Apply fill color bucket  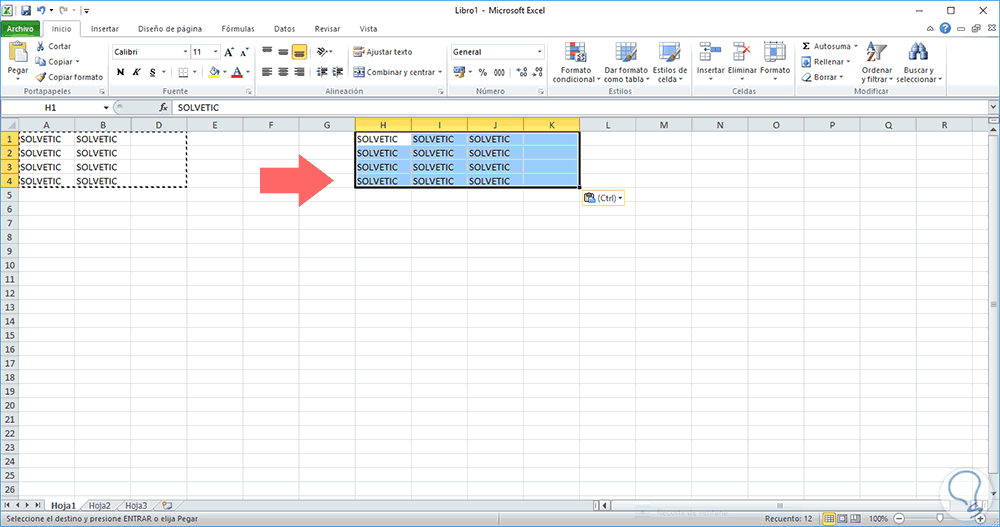(x=214, y=72)
